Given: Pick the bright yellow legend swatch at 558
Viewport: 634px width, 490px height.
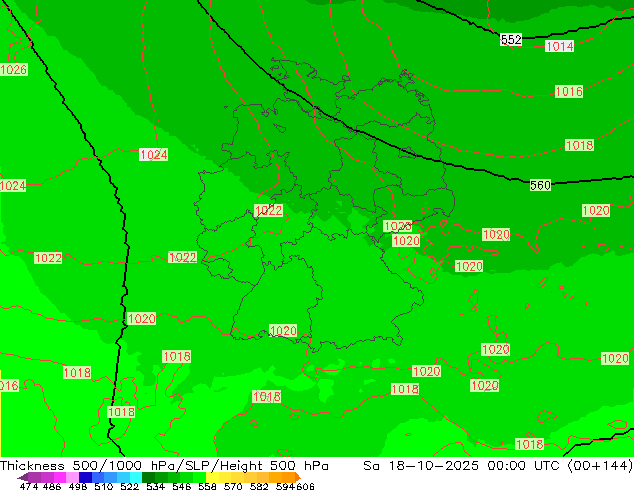Looking at the screenshot, I should click(x=212, y=477).
